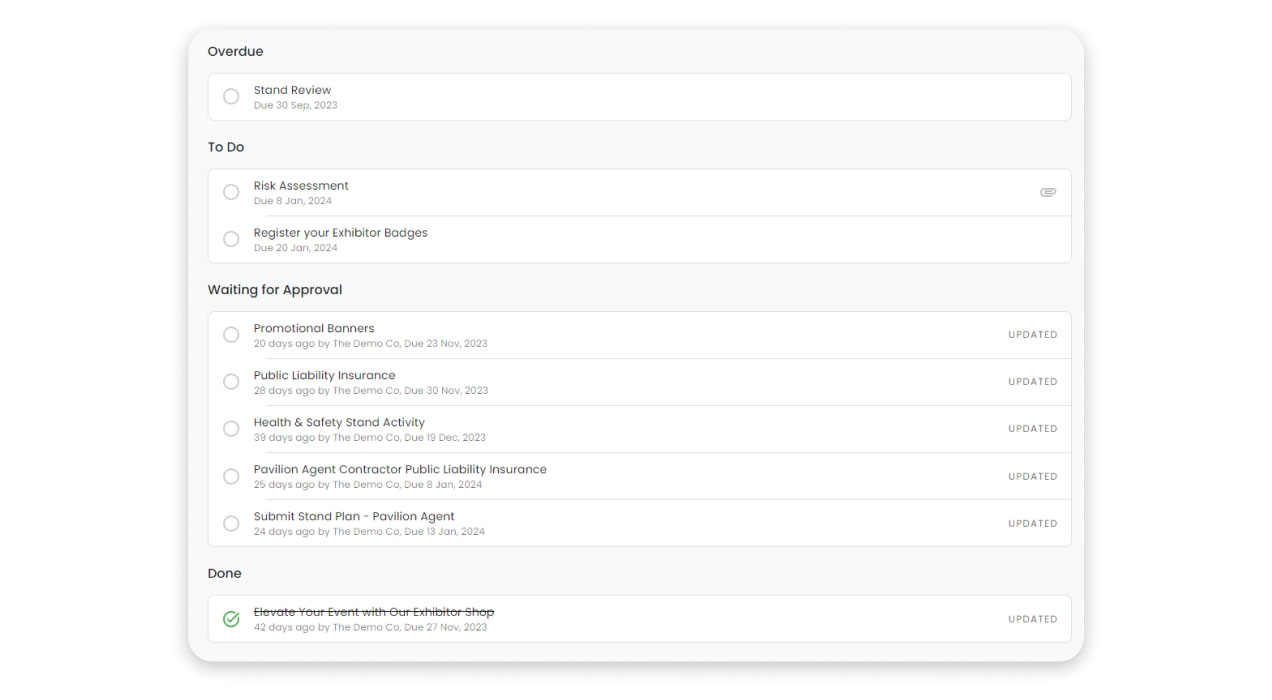The width and height of the screenshot is (1272, 700).
Task: Uncheck the completed Exhibitor Shop task
Action: 231,619
